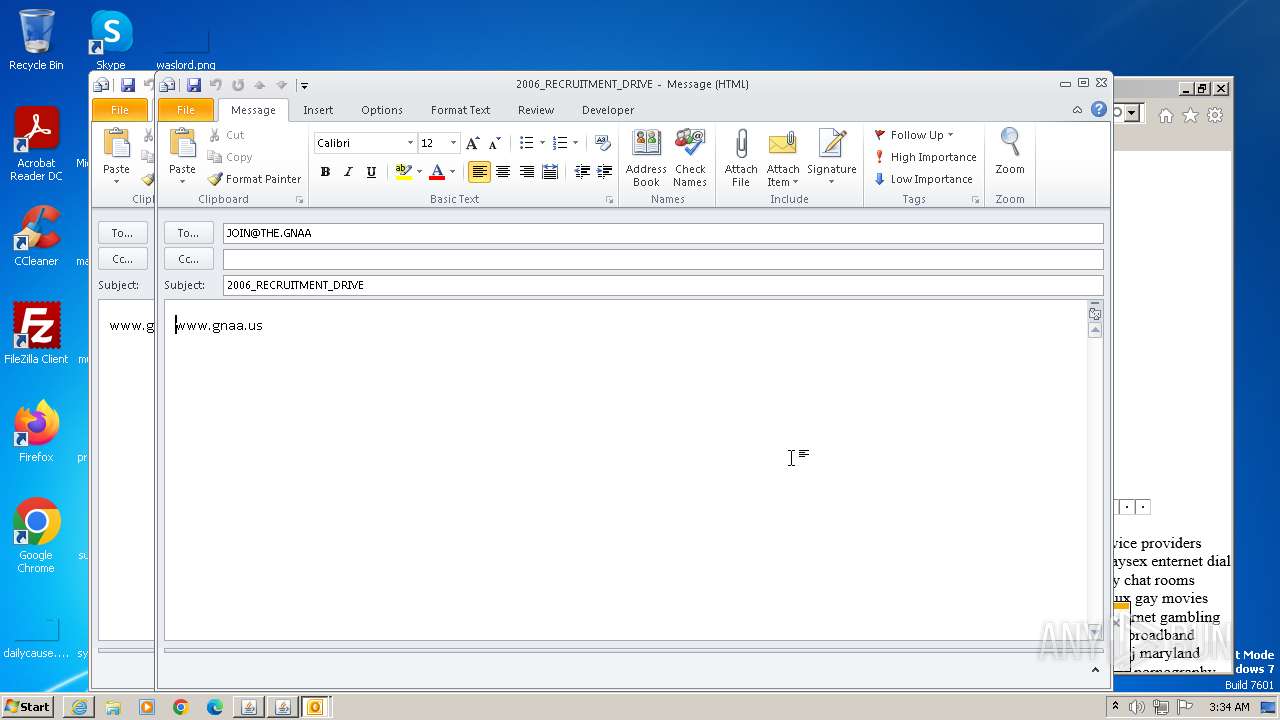Toggle Low Importance tag
The width and height of the screenshot is (1280, 720).
(923, 179)
